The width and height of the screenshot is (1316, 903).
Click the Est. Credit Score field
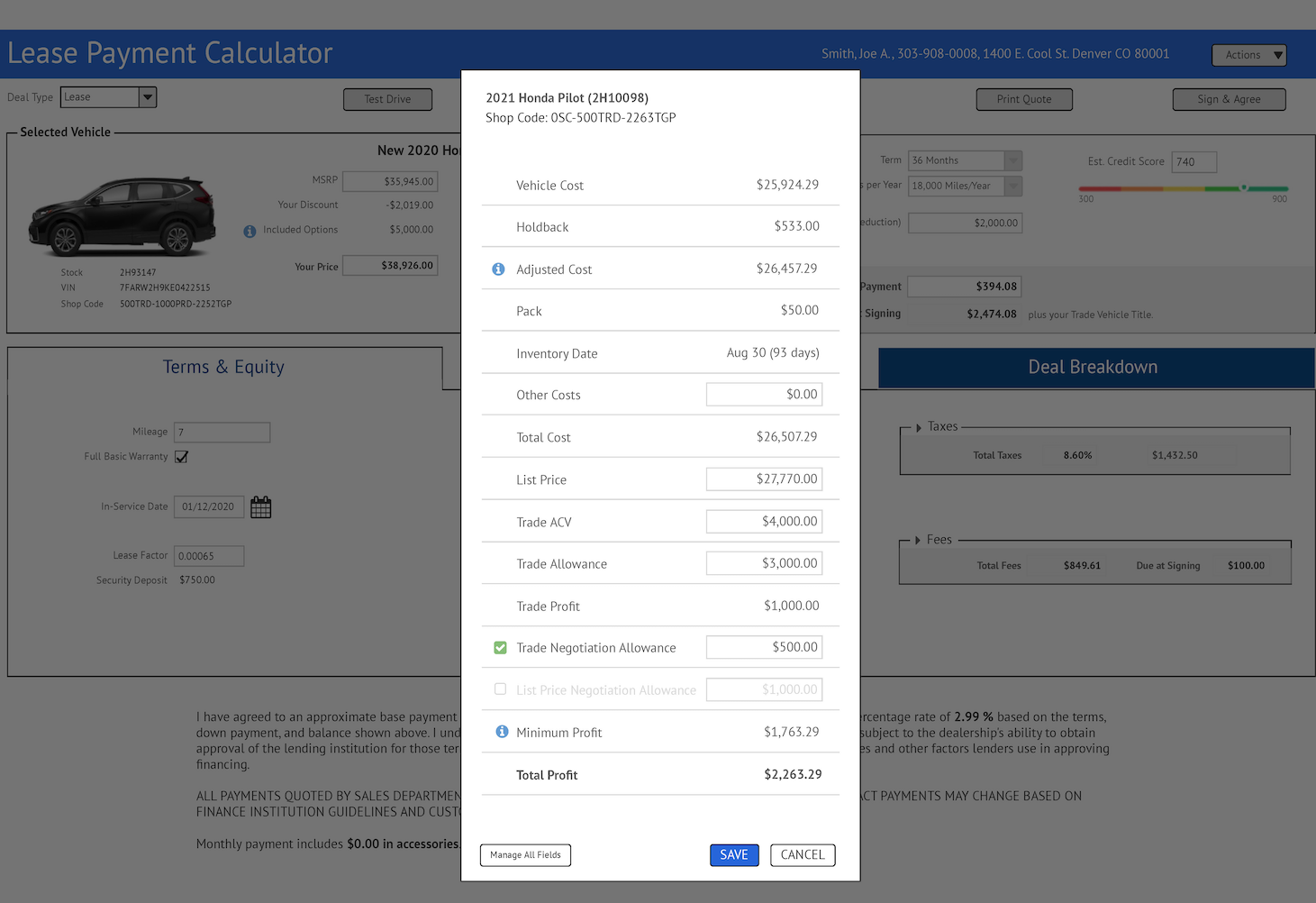point(1193,162)
